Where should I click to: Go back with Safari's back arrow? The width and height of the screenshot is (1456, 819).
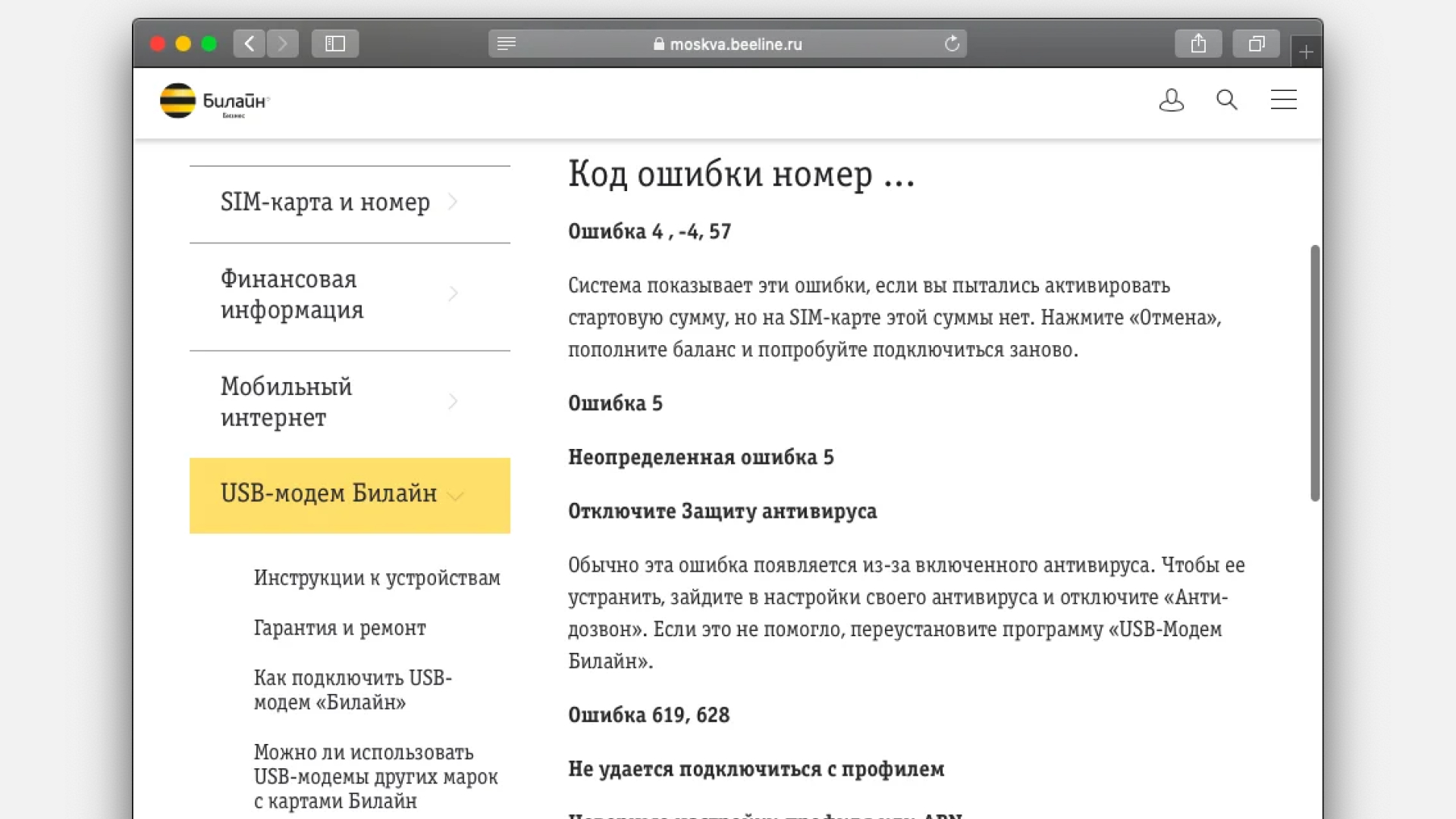(249, 44)
